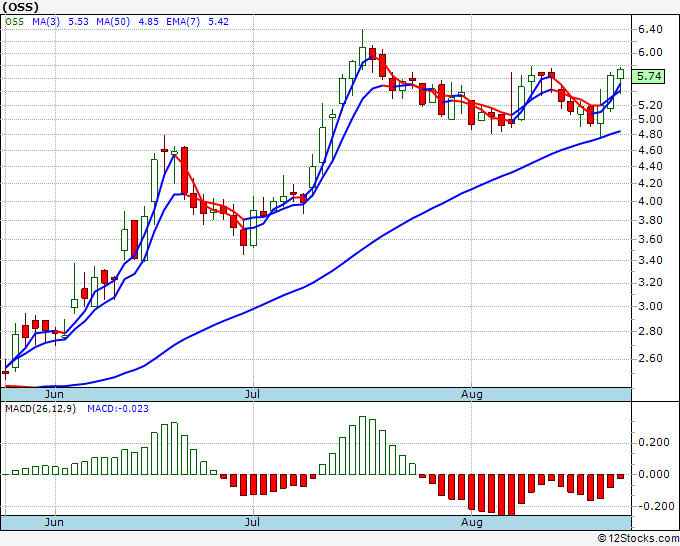Click the 4.80 price axis label
Viewport: 680px width, 546px height.
click(x=650, y=134)
